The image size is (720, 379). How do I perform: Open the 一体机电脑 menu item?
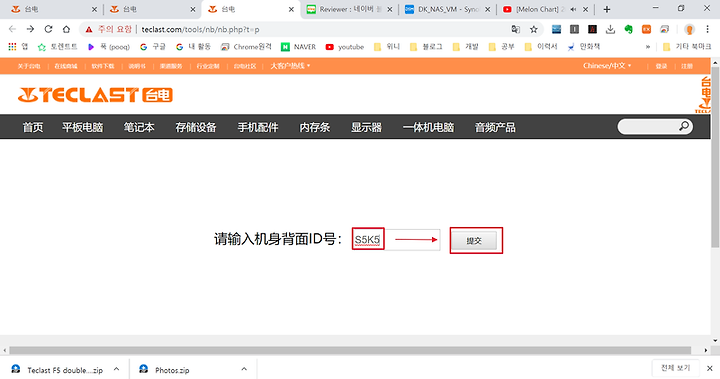(428, 127)
